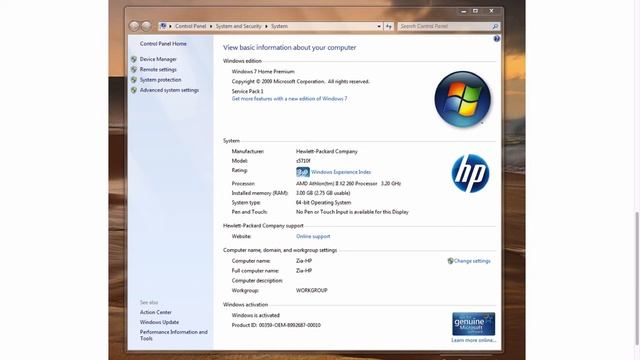Minimize the System window
The width and height of the screenshot is (640, 360).
click(x=463, y=11)
